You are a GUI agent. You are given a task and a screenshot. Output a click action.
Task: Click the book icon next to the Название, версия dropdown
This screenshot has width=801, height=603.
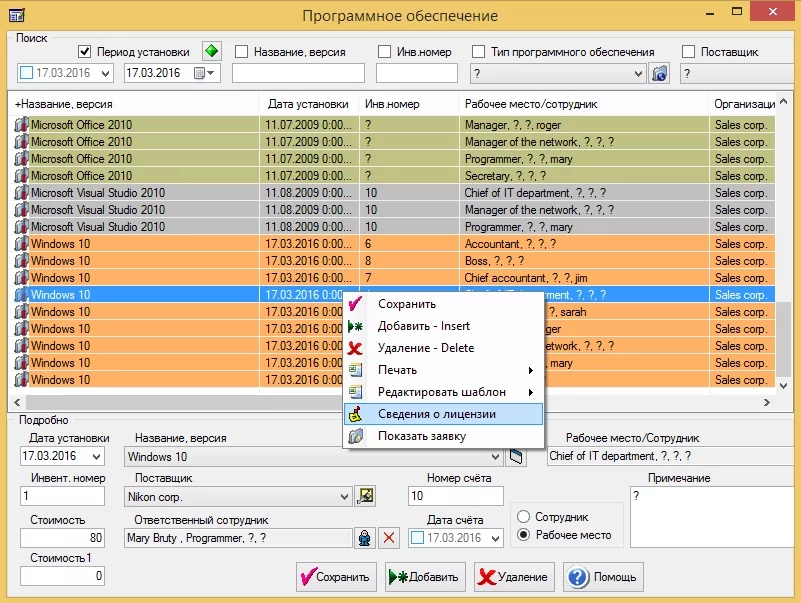(x=516, y=457)
